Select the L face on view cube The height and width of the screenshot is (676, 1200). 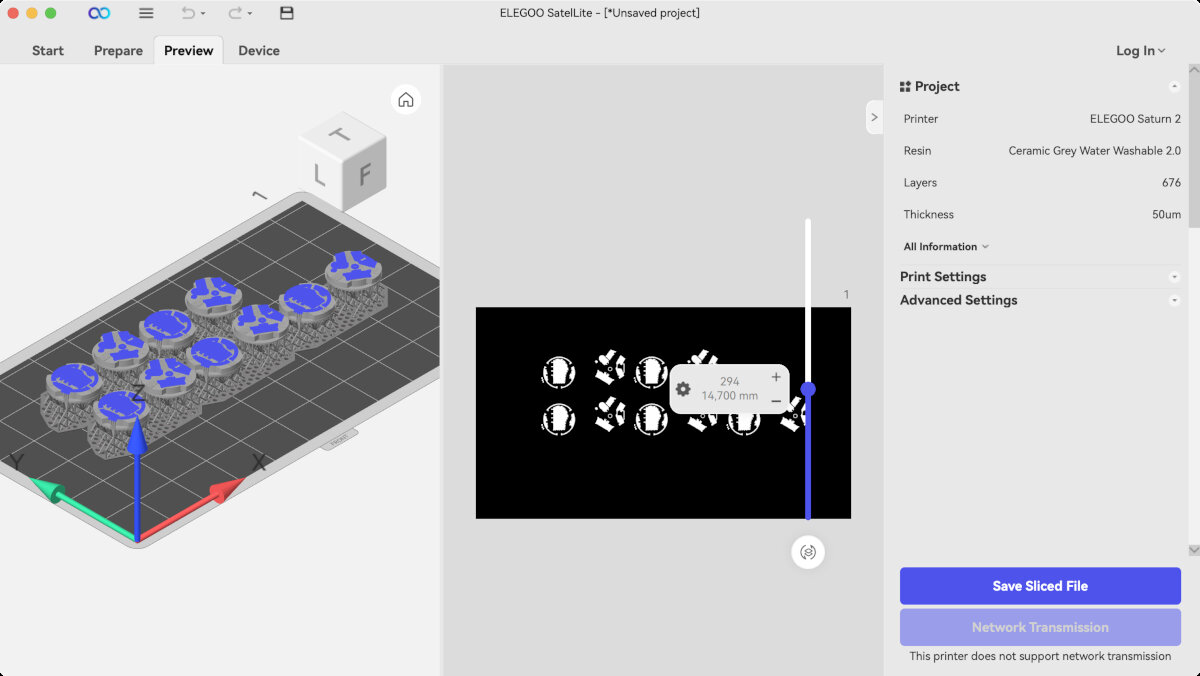click(320, 175)
